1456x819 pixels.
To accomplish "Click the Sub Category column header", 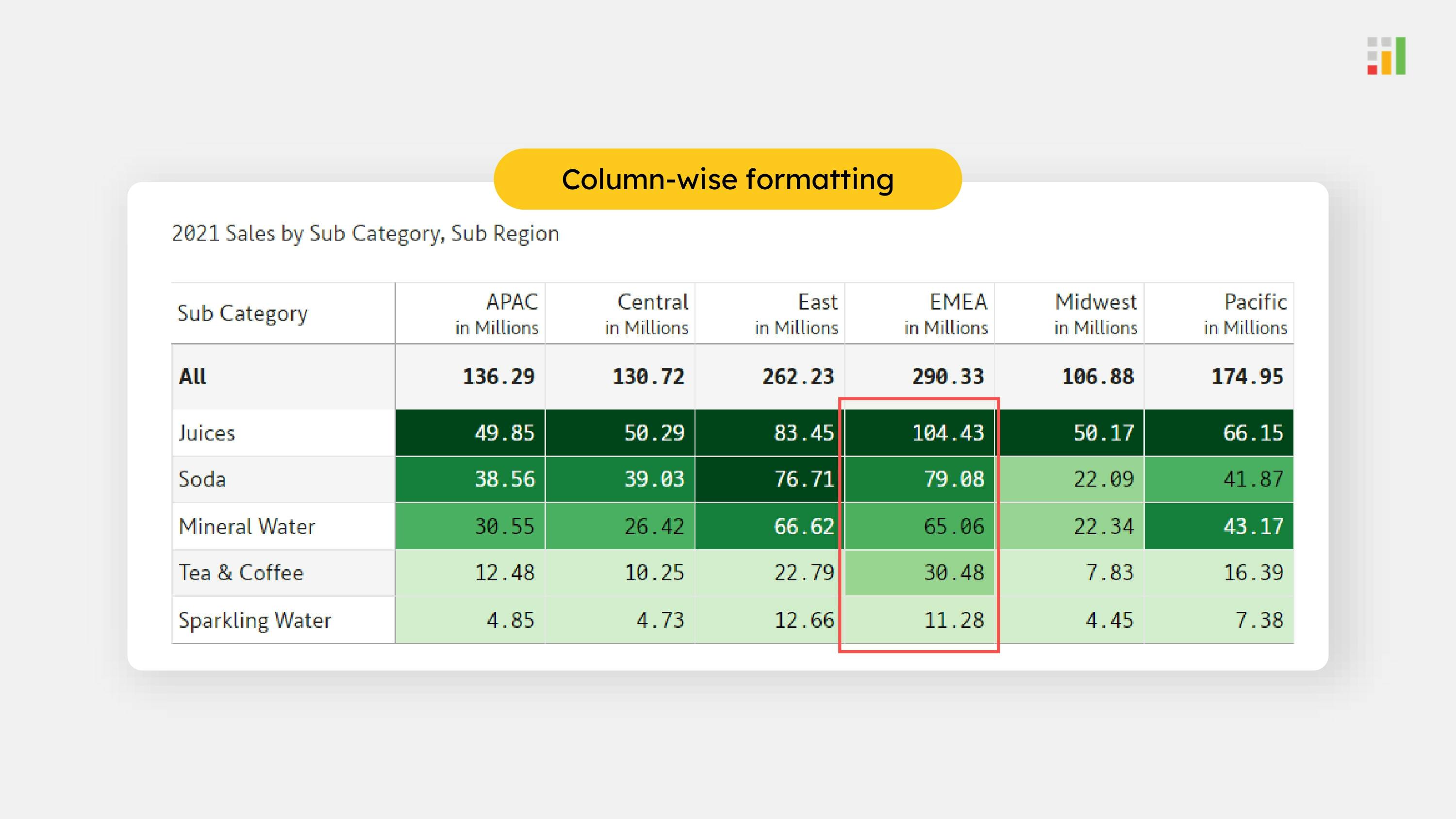I will click(243, 313).
